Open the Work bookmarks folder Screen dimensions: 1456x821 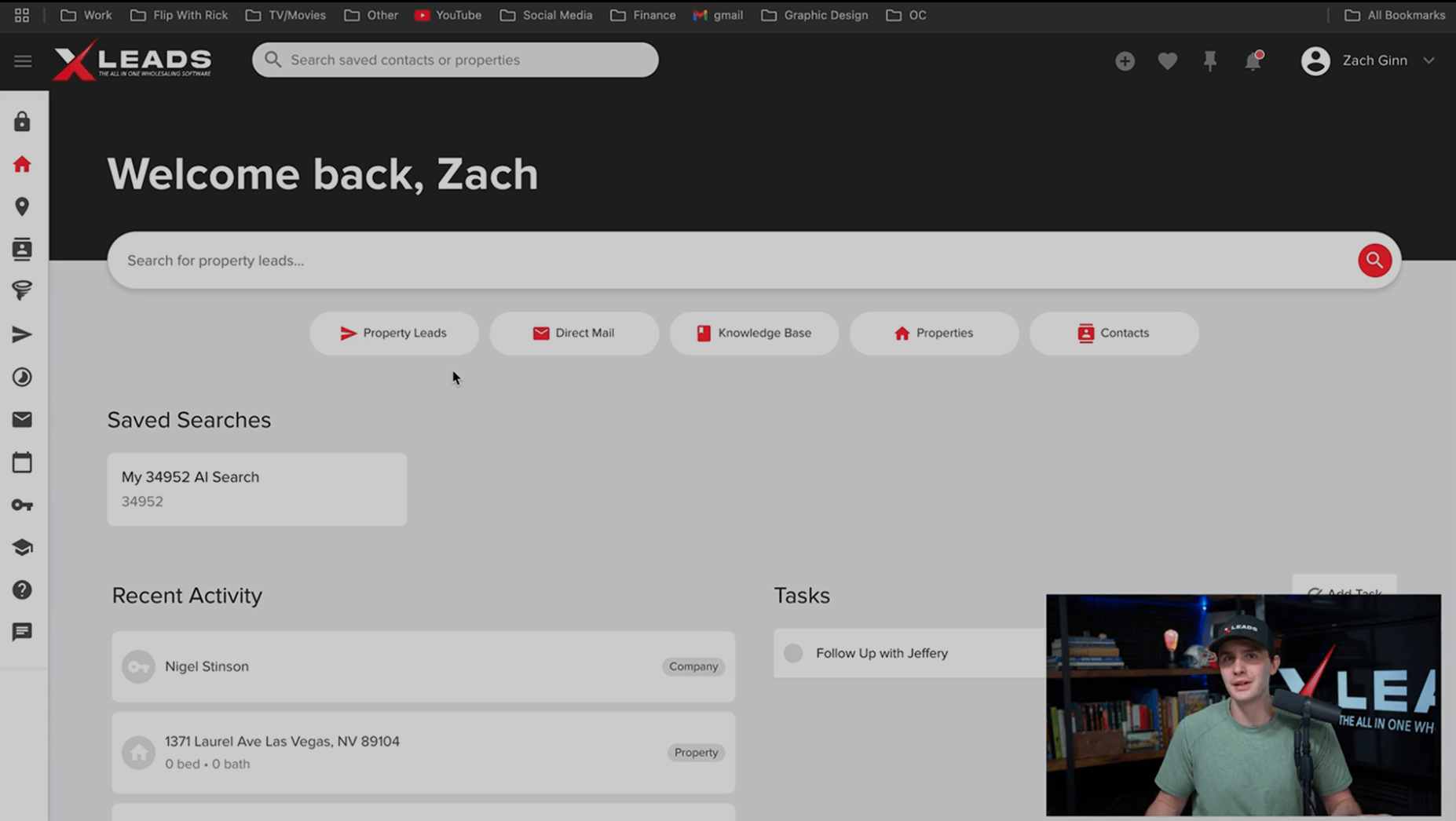pyautogui.click(x=86, y=15)
